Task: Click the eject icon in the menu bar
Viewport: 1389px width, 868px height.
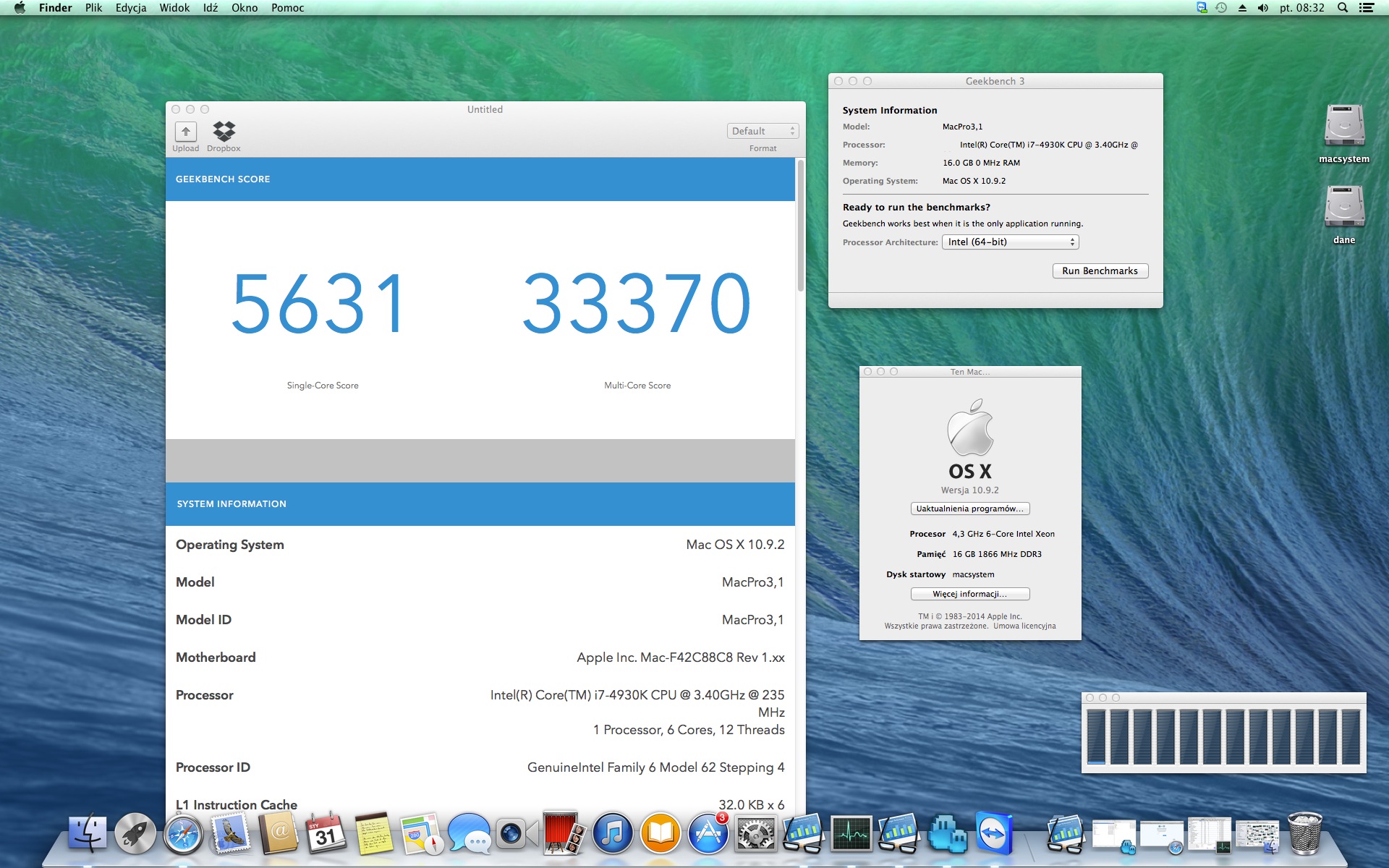Action: click(1242, 8)
